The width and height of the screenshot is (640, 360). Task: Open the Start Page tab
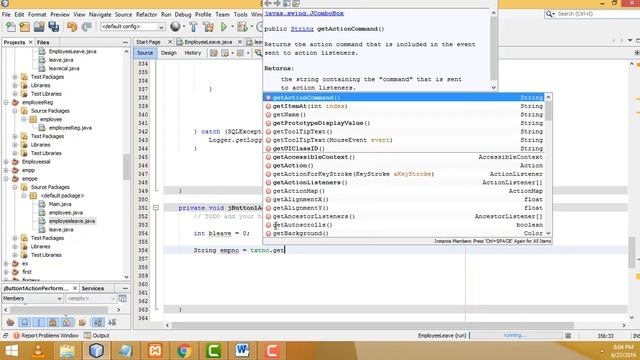pos(148,42)
